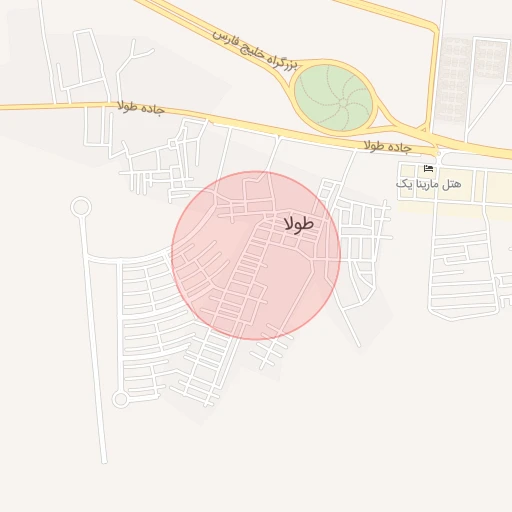
Task: Click the center of the park's spiral paths
Action: coord(343,102)
